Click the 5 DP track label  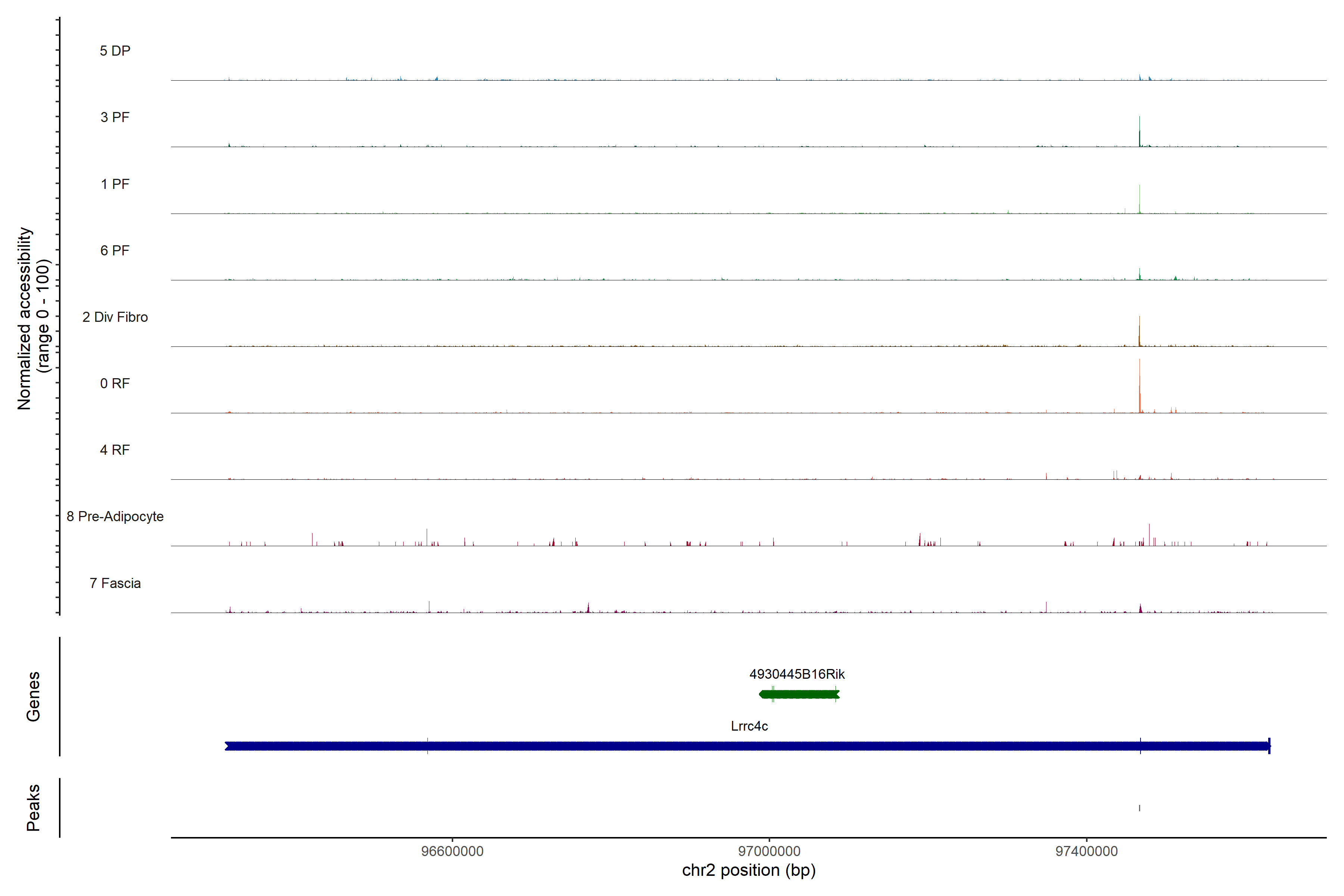(x=115, y=51)
